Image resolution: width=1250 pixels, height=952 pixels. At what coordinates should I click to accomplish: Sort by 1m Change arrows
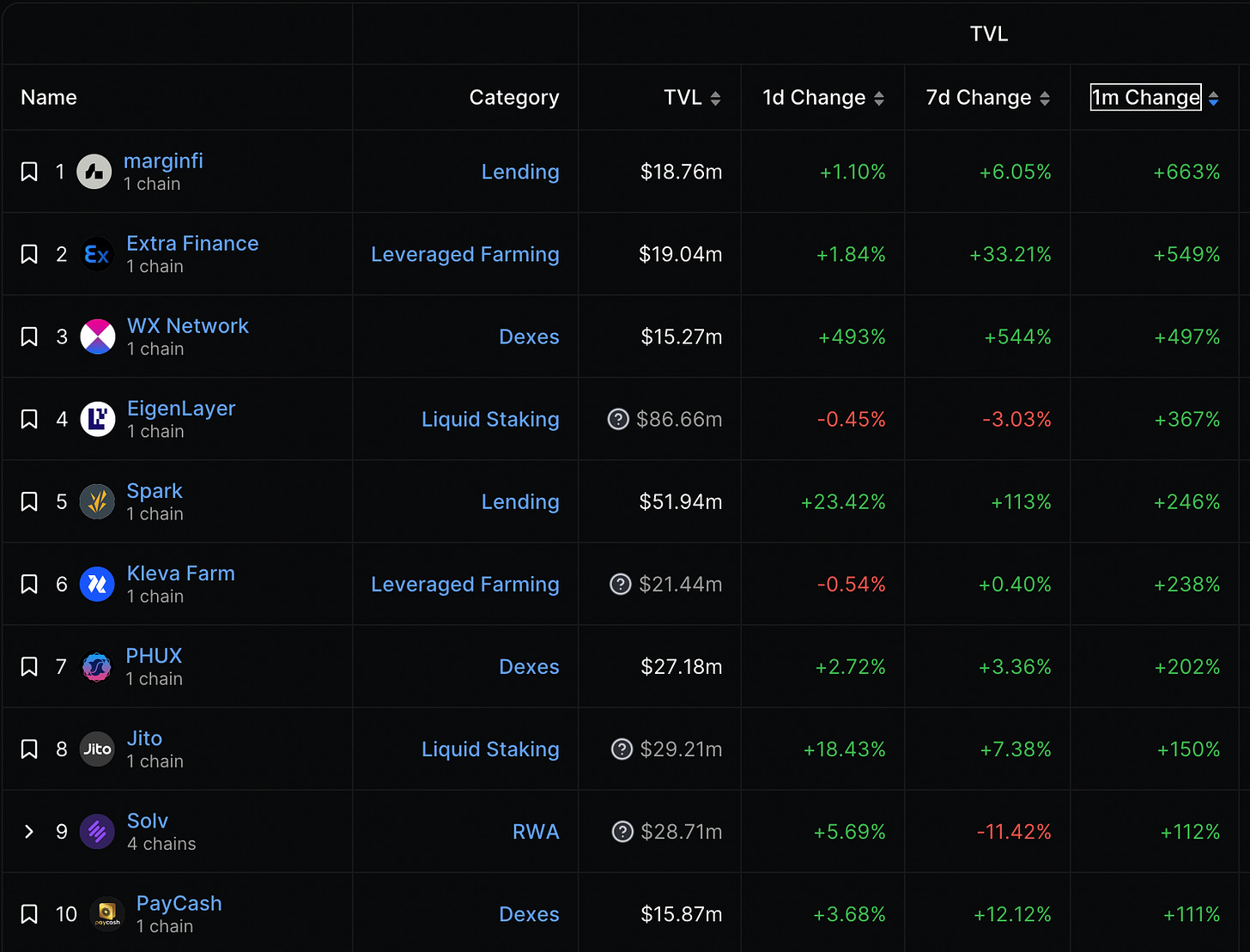1213,99
